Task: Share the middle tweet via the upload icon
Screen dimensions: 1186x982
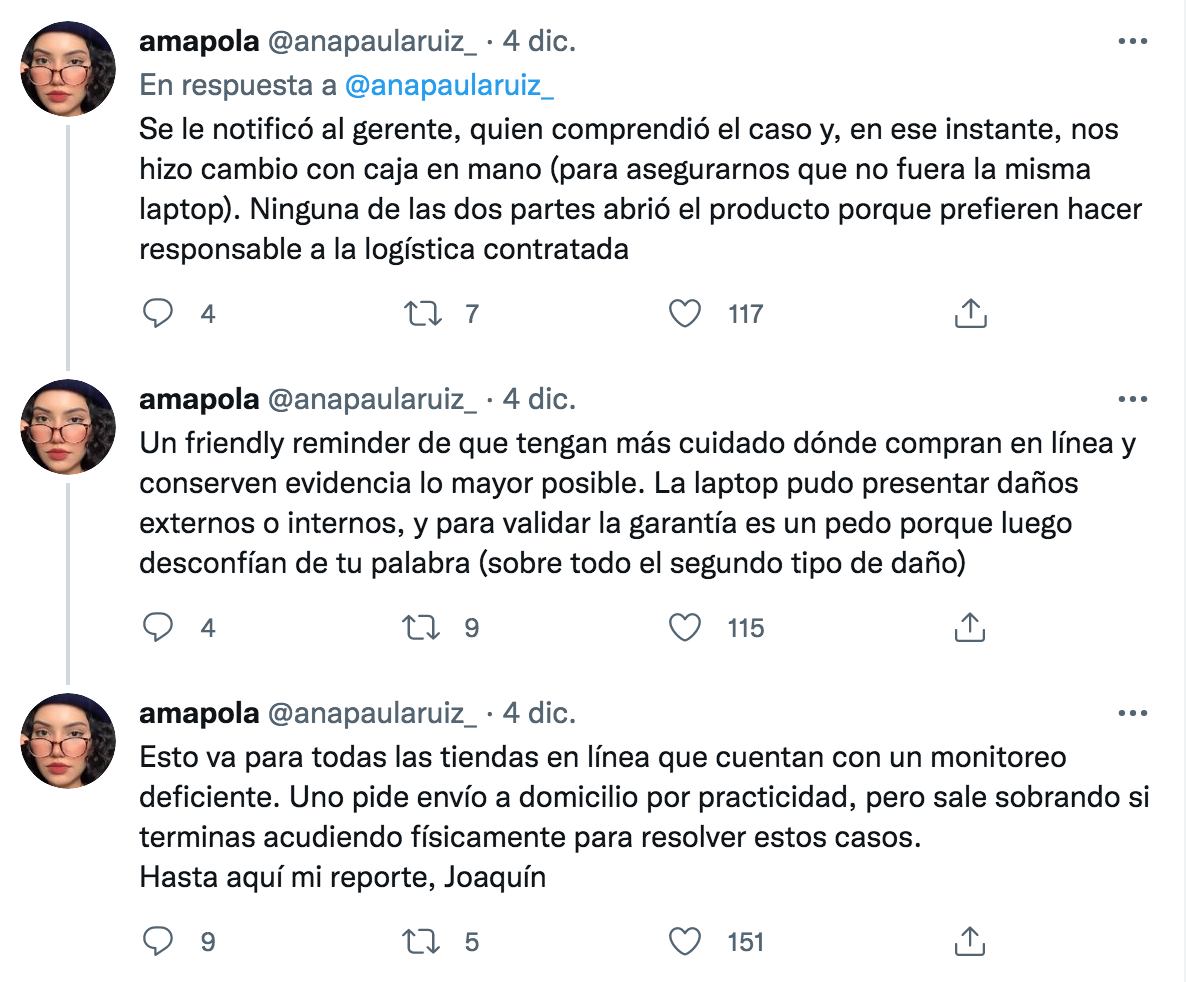Action: (969, 628)
